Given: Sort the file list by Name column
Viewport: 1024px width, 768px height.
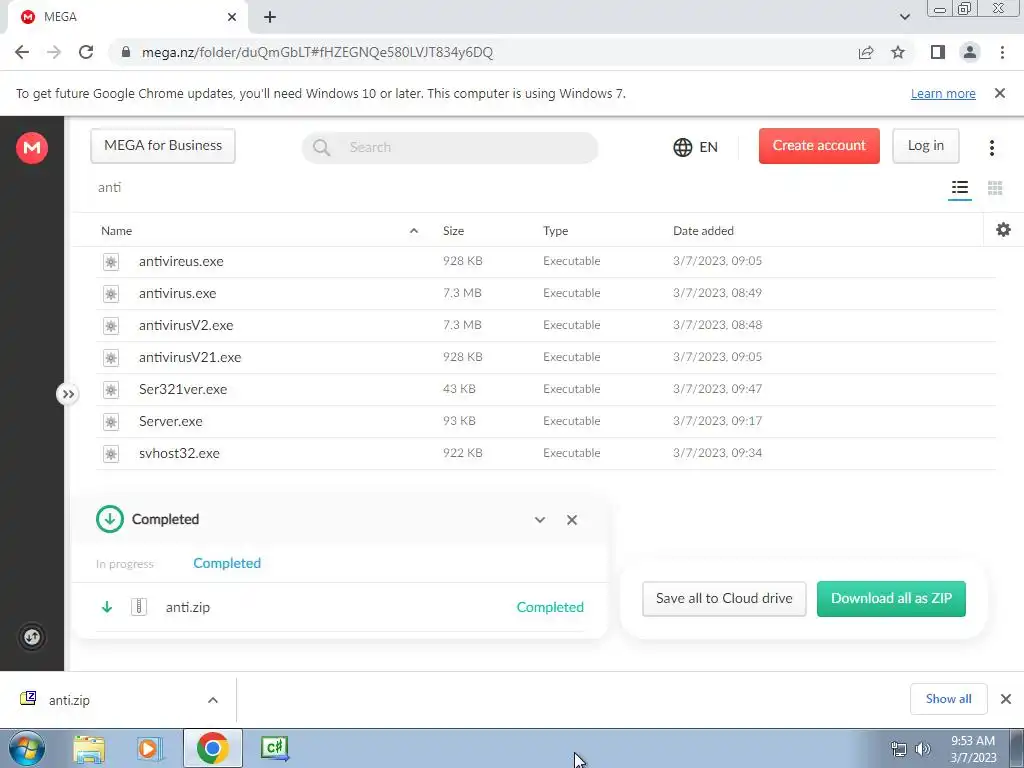Looking at the screenshot, I should coord(116,231).
